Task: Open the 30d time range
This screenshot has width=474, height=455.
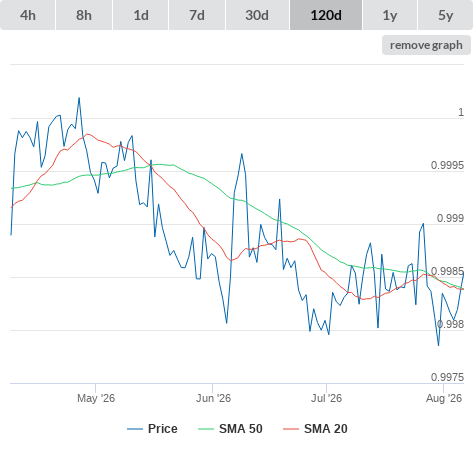Action: [x=257, y=15]
